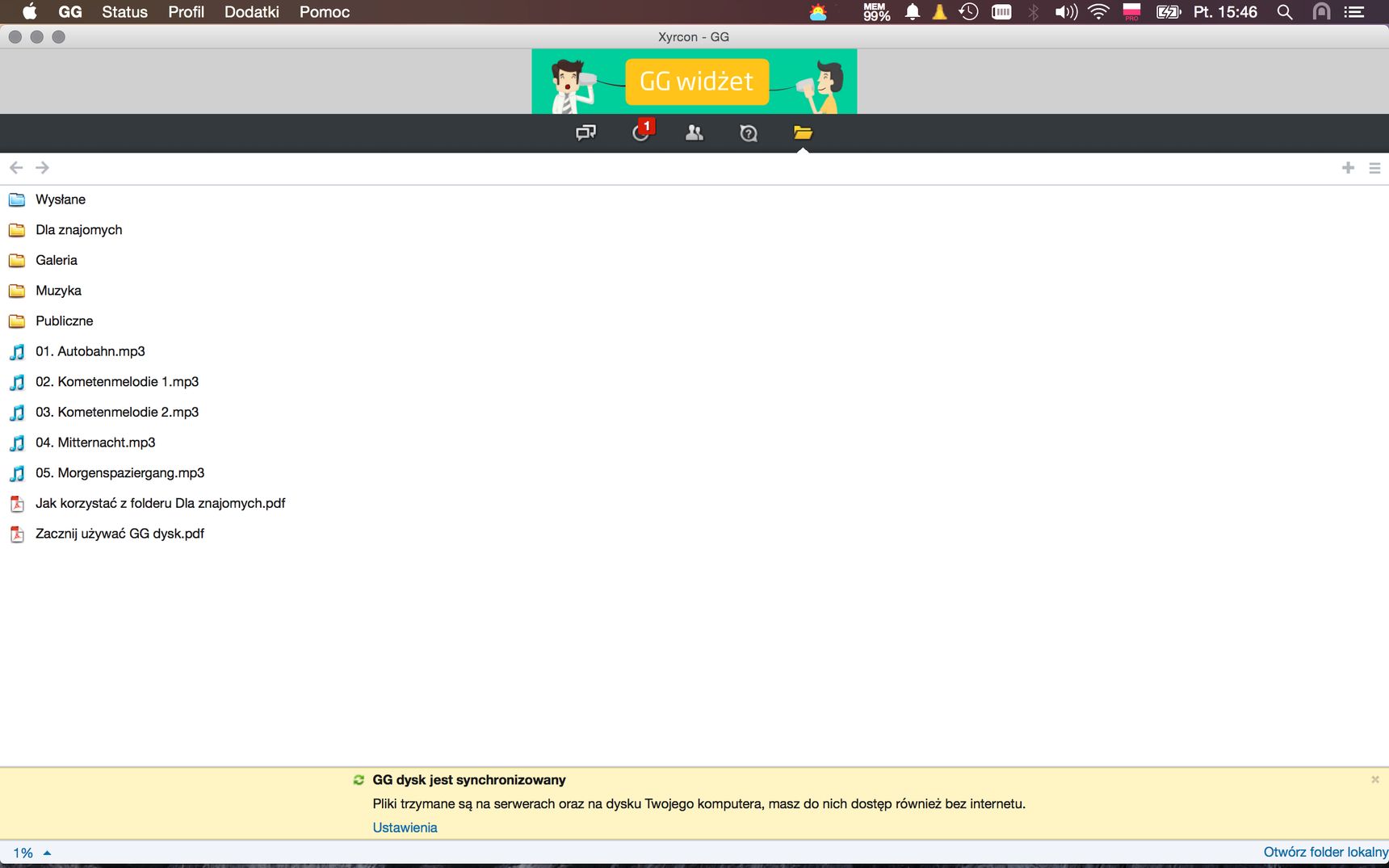Click the GG widżet banner
This screenshot has height=868, width=1389.
pyautogui.click(x=694, y=81)
